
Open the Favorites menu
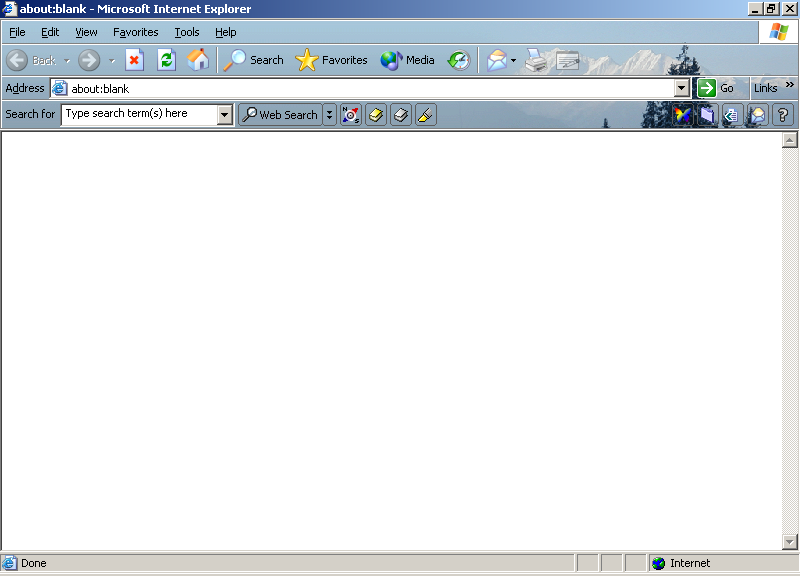click(136, 32)
